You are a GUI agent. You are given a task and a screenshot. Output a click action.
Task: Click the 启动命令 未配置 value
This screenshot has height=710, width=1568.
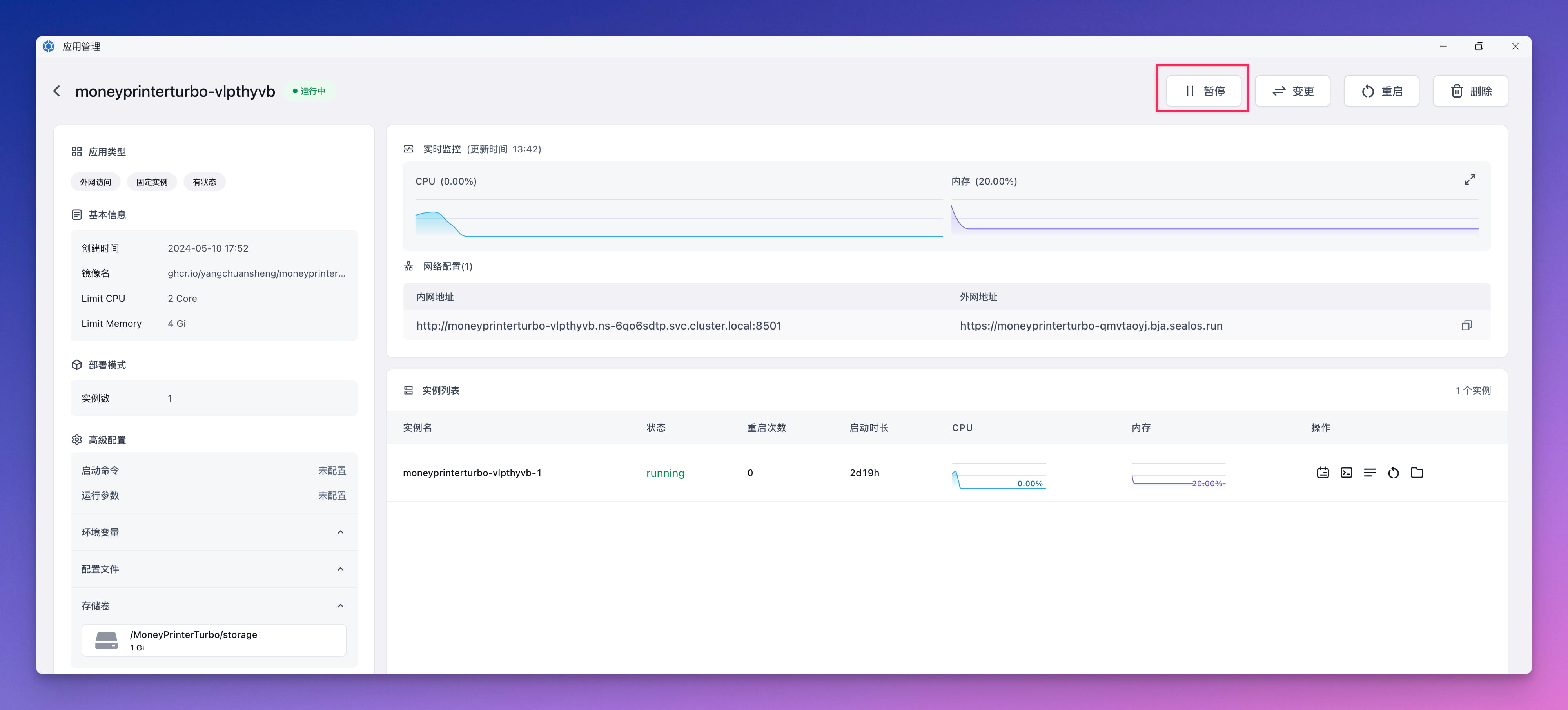(332, 470)
